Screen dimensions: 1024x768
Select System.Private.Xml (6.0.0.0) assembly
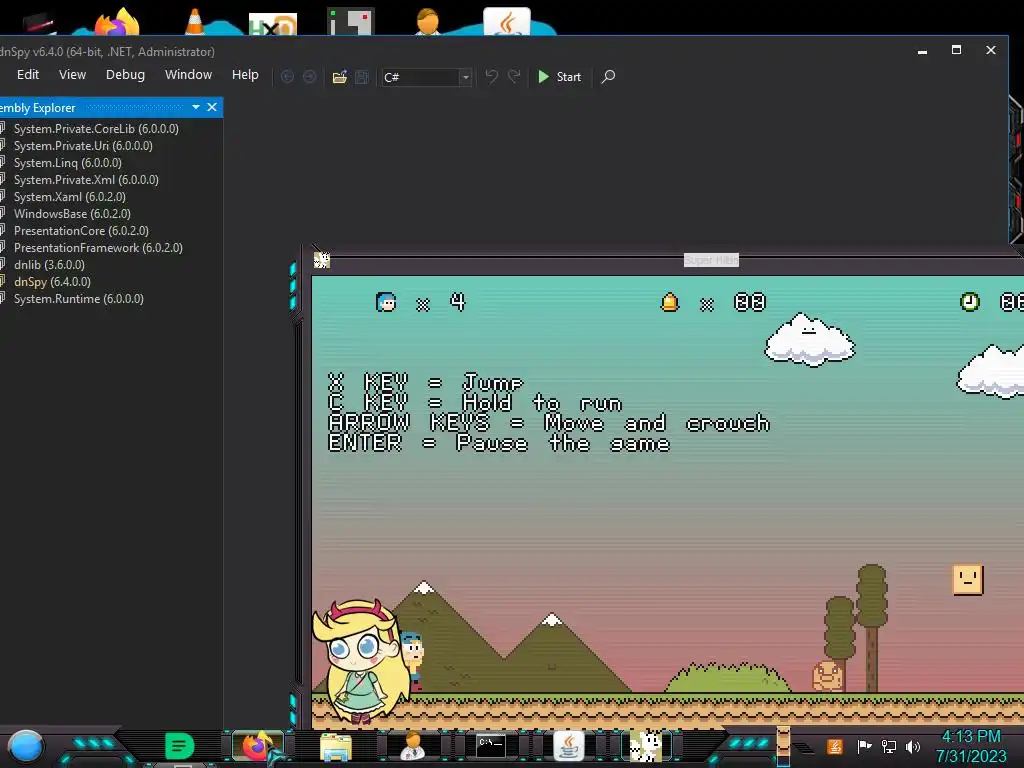86,180
